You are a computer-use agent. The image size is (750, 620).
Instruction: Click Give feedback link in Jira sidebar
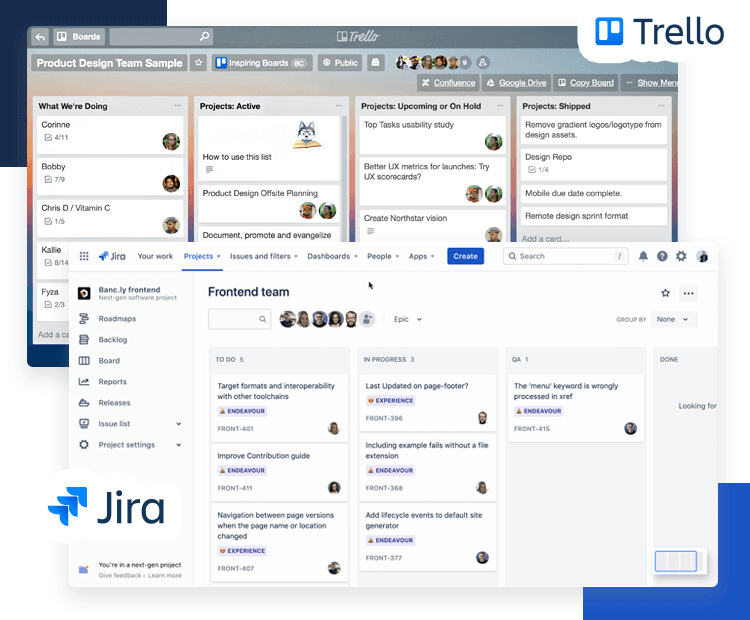coord(120,576)
